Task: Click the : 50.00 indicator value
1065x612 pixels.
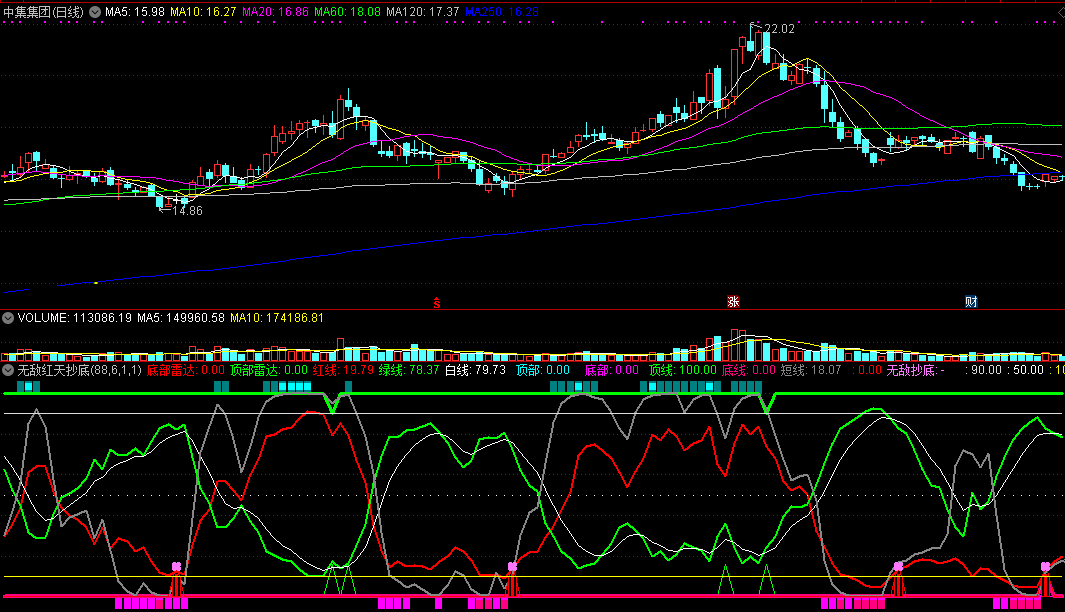Action: (1026, 370)
